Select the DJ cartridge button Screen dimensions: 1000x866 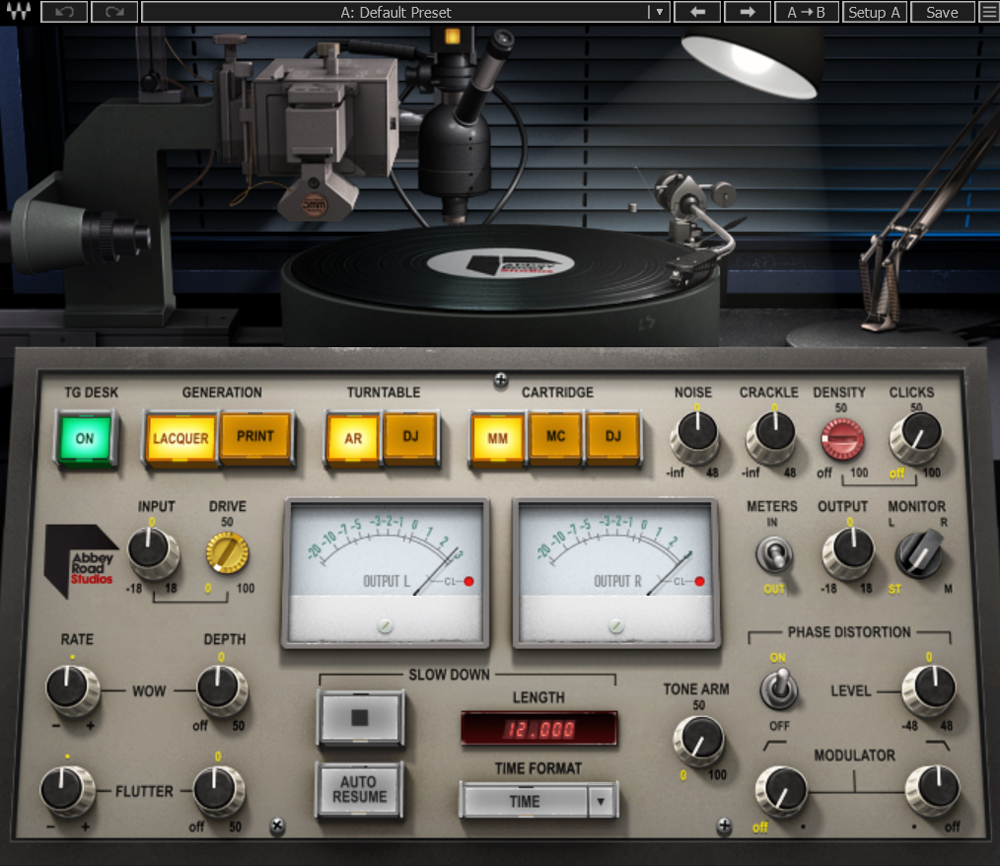[613, 437]
